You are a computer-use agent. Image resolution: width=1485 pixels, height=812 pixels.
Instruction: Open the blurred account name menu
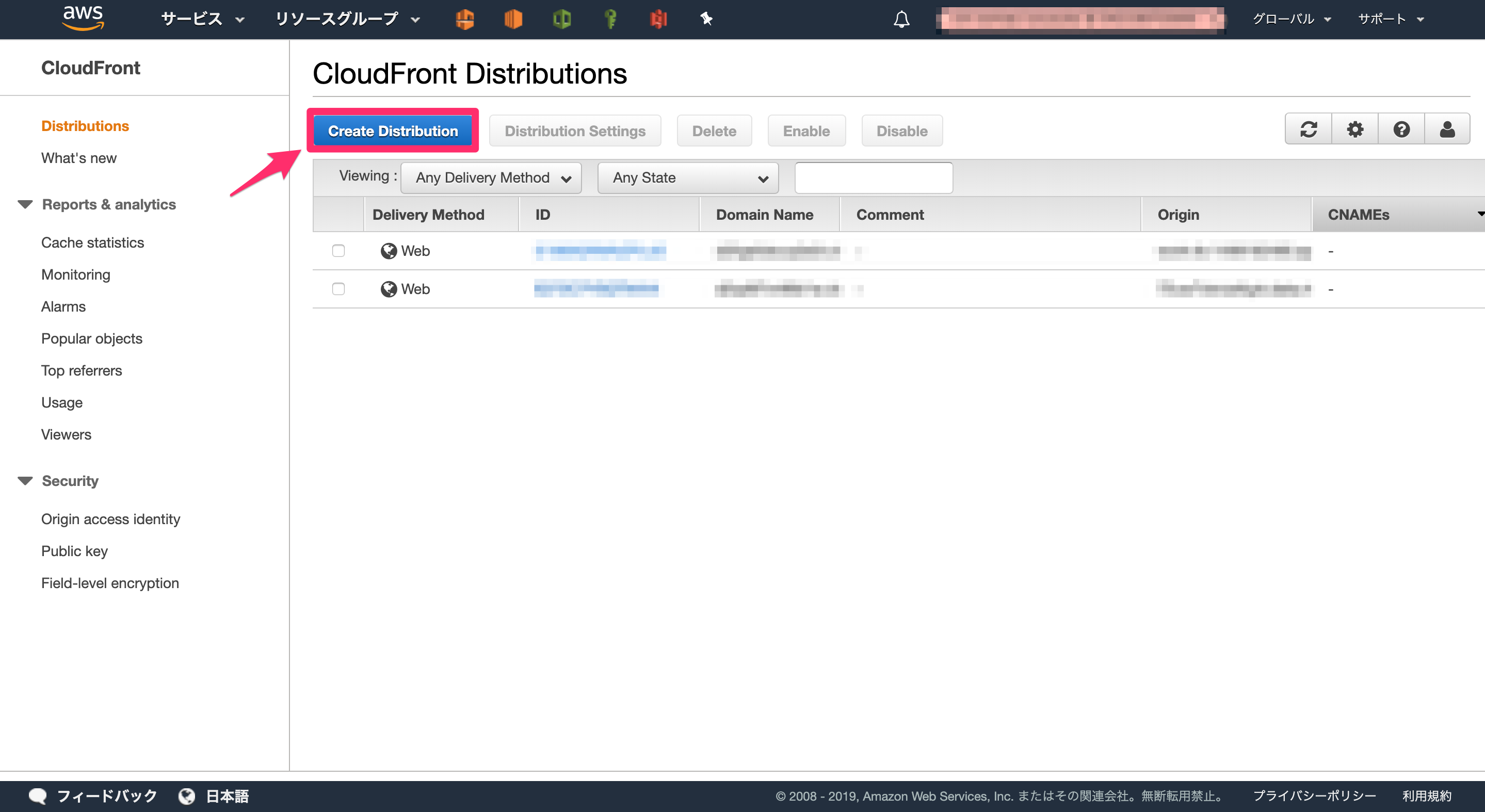[x=1080, y=20]
